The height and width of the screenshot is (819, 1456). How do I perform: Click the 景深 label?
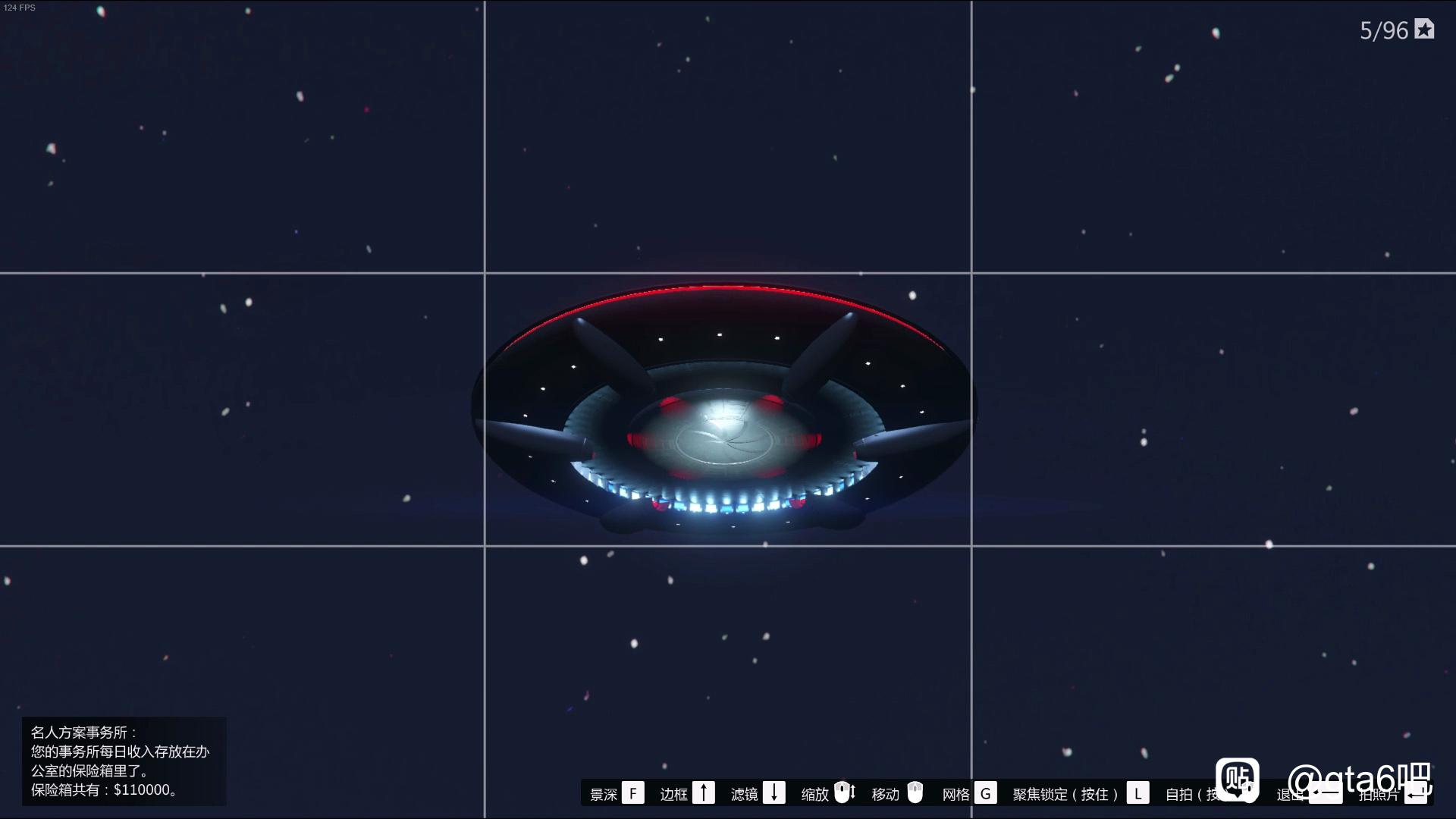[x=604, y=794]
